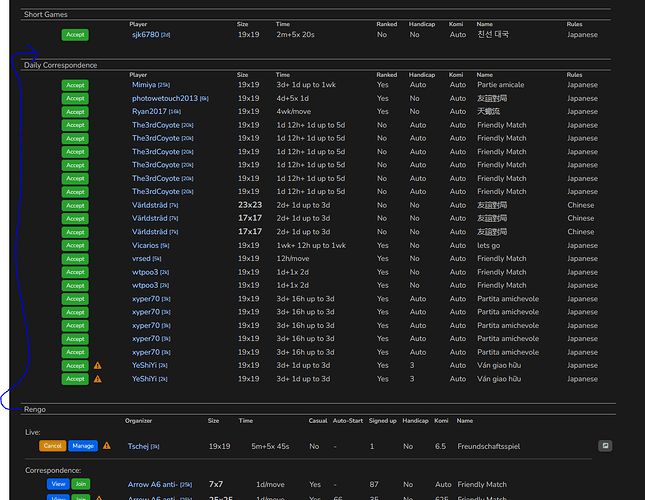Screen dimensions: 645x500
Task: Click the warning icon beside first YeShiYi challenge
Action: tap(97, 366)
